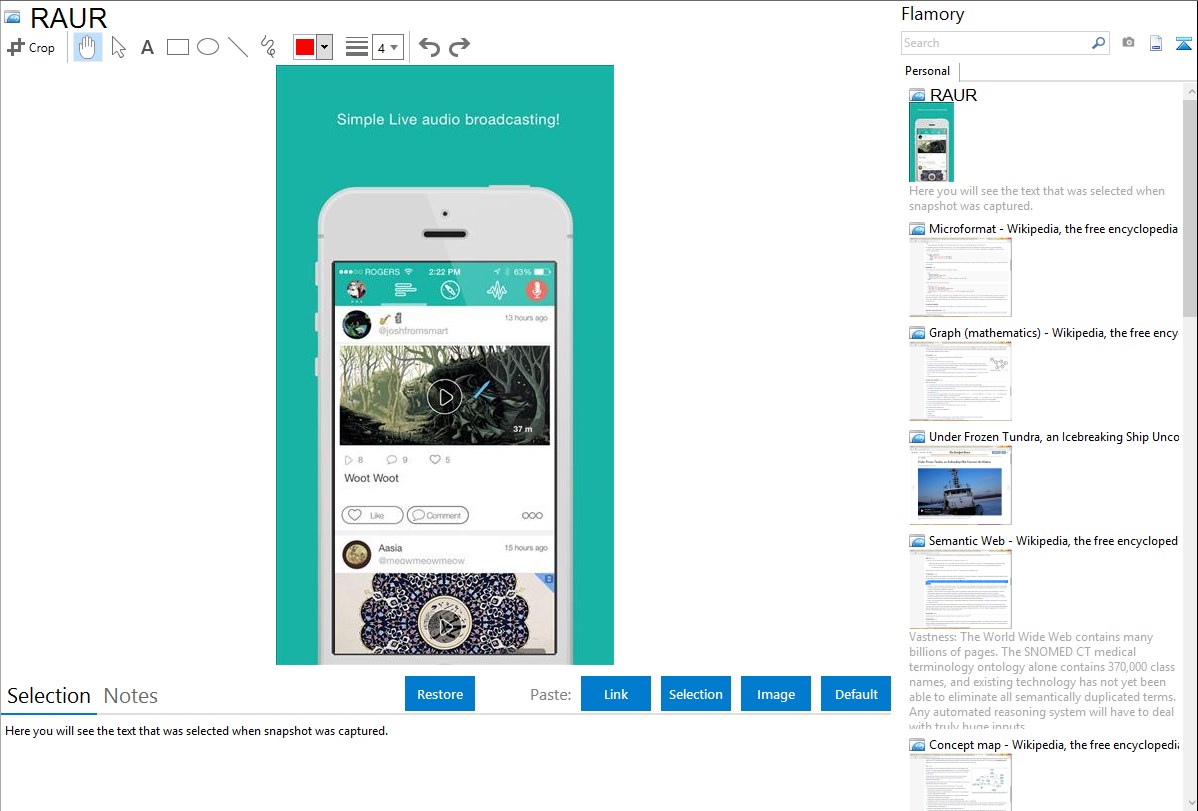Click the snapshot icon beside Graph (mathematics)
The image size is (1198, 811).
click(x=917, y=333)
